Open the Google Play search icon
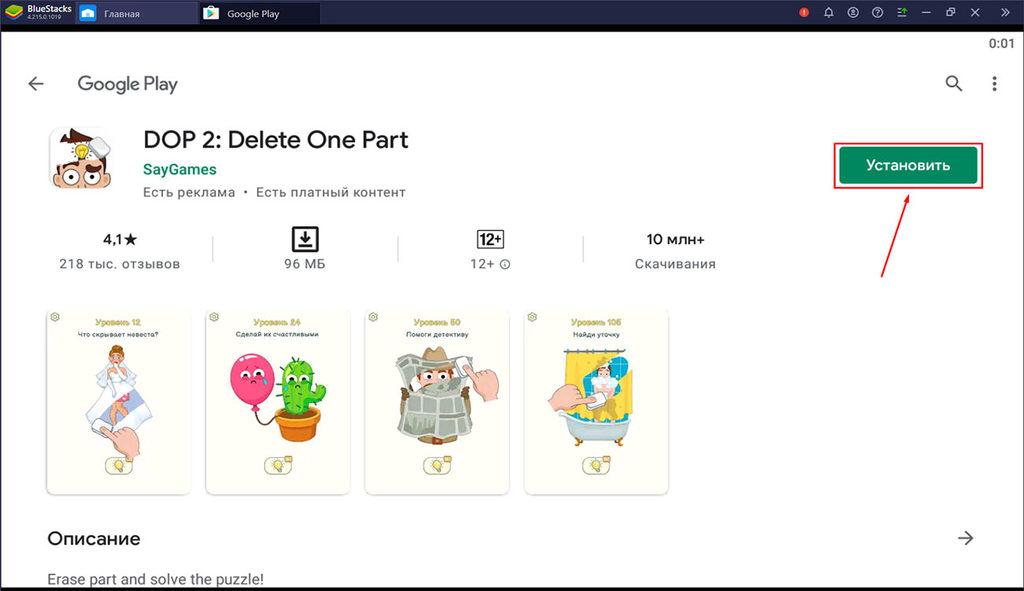Screen dimensions: 1024x591 953,84
